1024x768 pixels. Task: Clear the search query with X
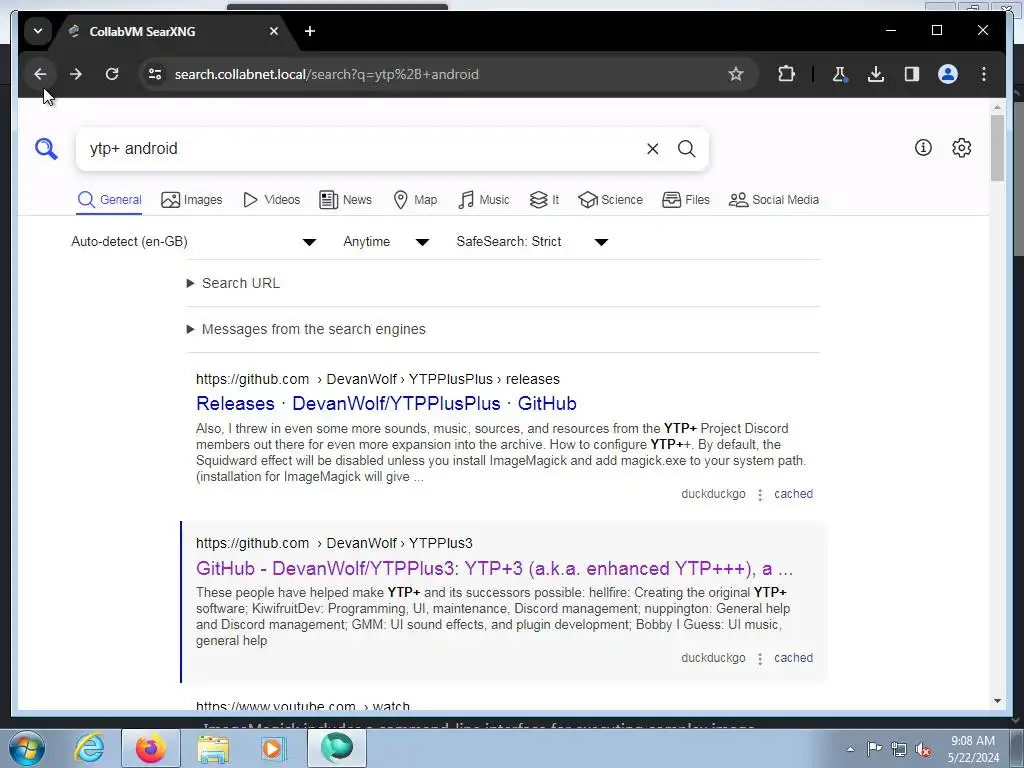[652, 149]
